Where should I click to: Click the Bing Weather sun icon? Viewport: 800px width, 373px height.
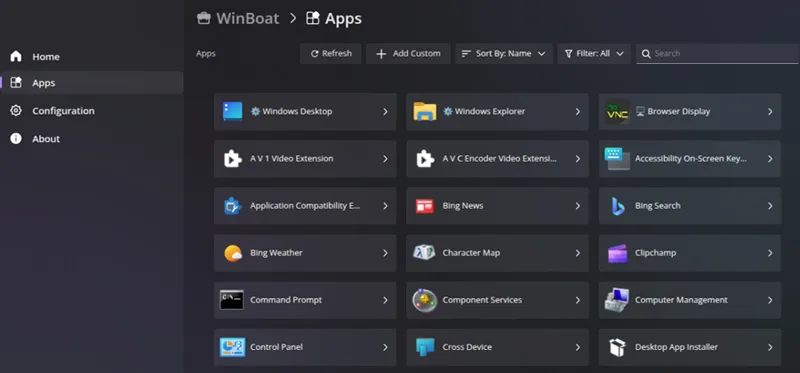coord(233,253)
